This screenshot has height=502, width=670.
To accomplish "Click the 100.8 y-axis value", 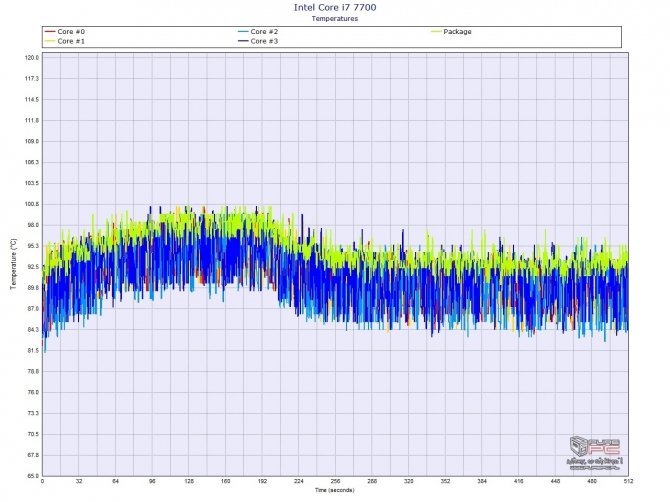I will tap(32, 204).
